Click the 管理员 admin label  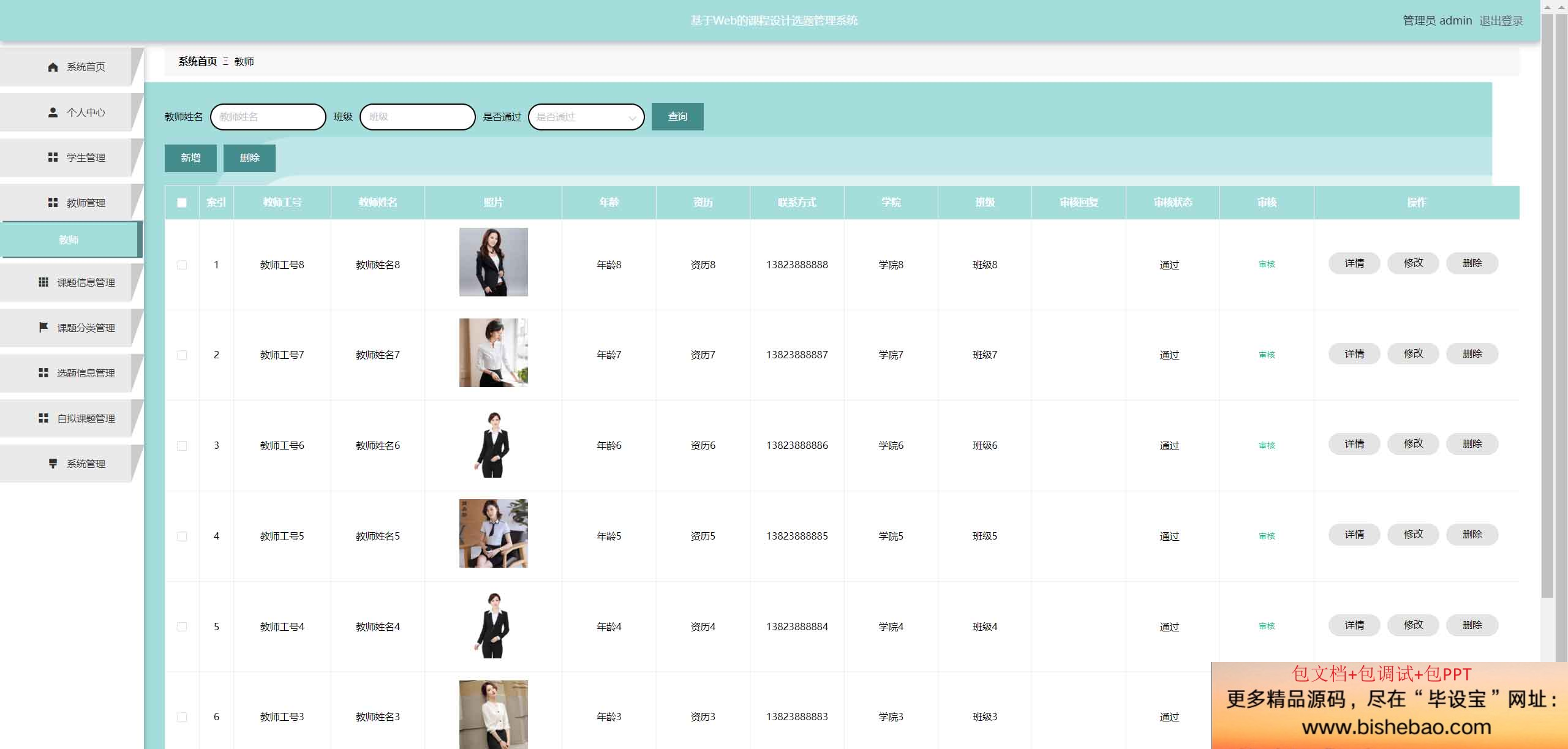[1438, 21]
